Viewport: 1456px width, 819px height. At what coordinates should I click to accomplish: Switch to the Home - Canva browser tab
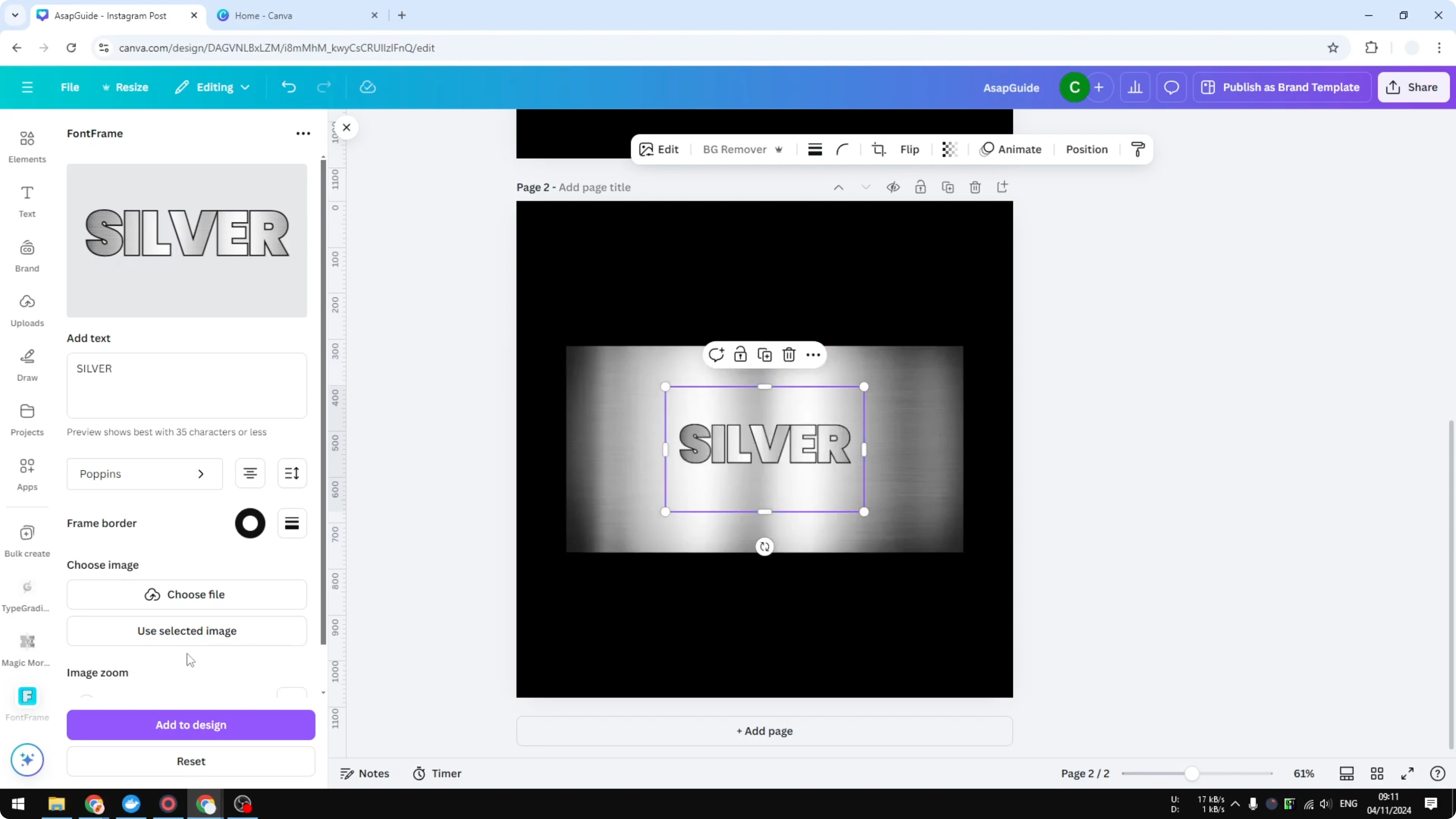click(297, 15)
